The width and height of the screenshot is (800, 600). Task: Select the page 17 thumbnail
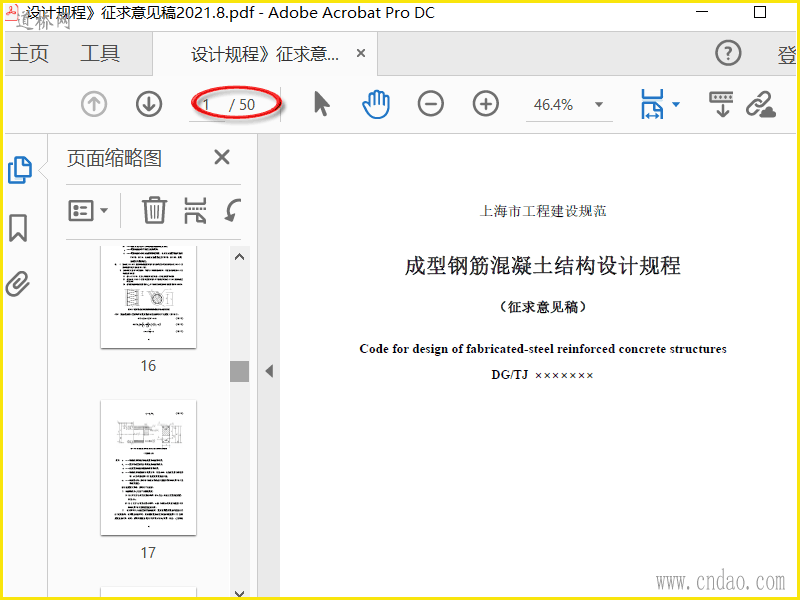click(148, 467)
